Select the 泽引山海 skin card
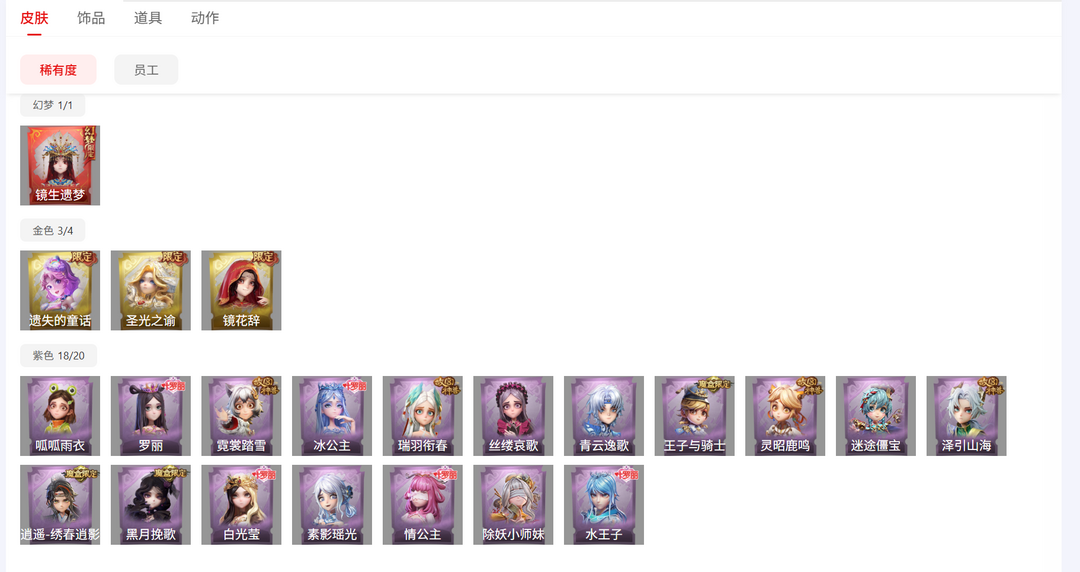 (x=966, y=416)
